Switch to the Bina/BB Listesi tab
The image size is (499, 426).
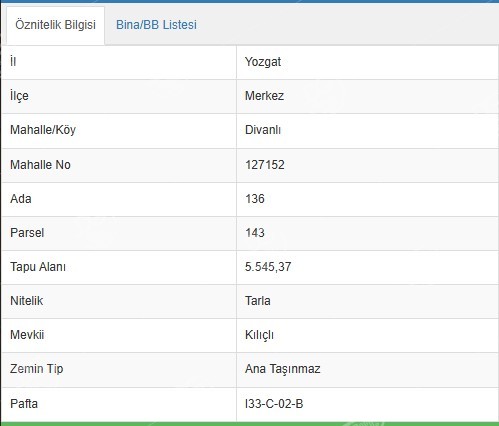[x=156, y=25]
